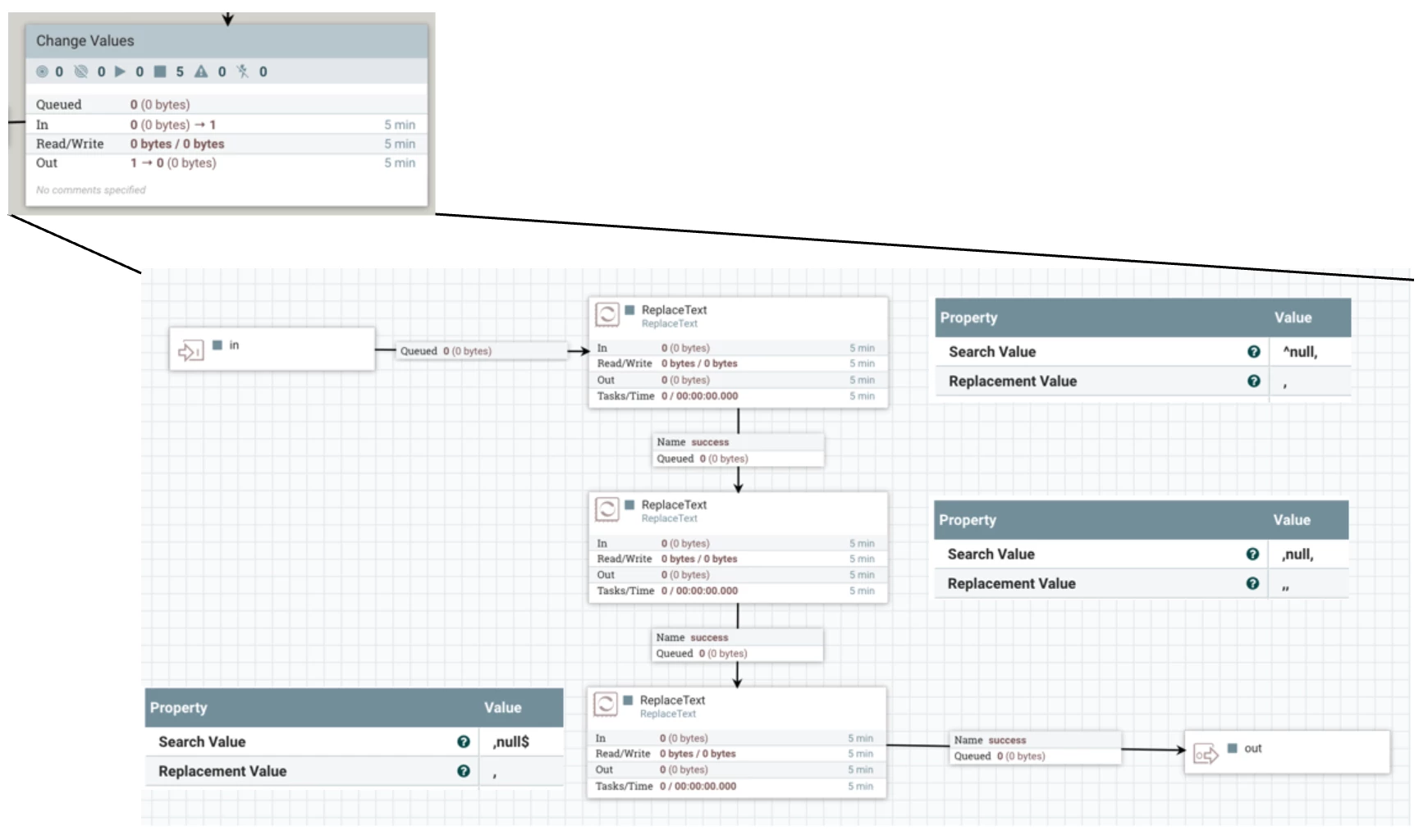Select the Change Values process group title
This screenshot has width=1428, height=840.
click(85, 41)
